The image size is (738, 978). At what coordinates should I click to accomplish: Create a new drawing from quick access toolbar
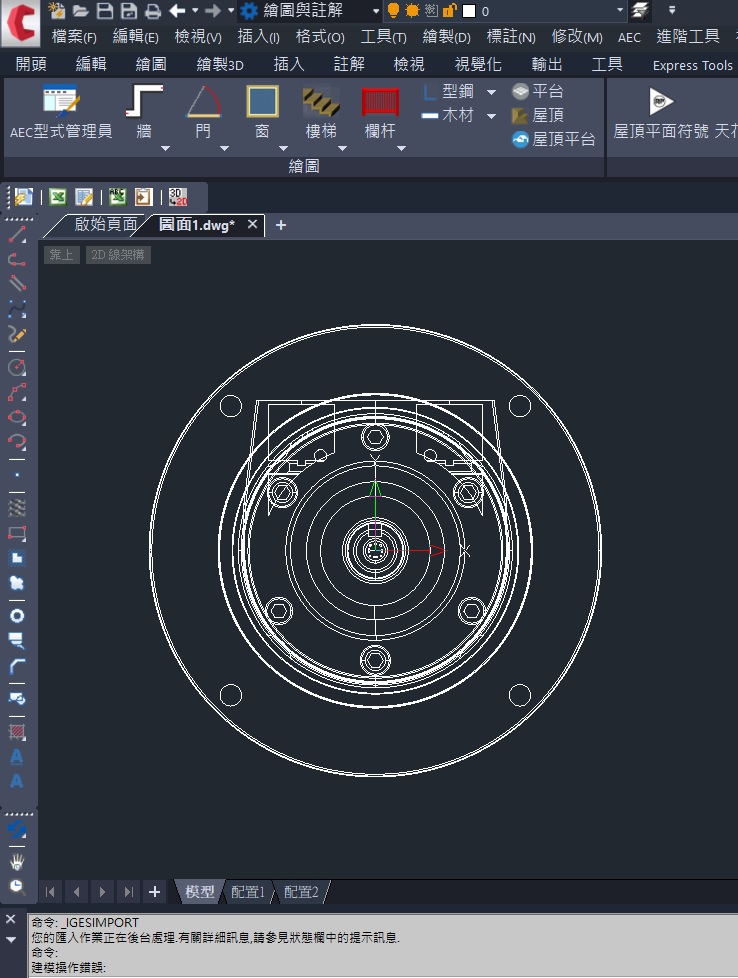56,10
